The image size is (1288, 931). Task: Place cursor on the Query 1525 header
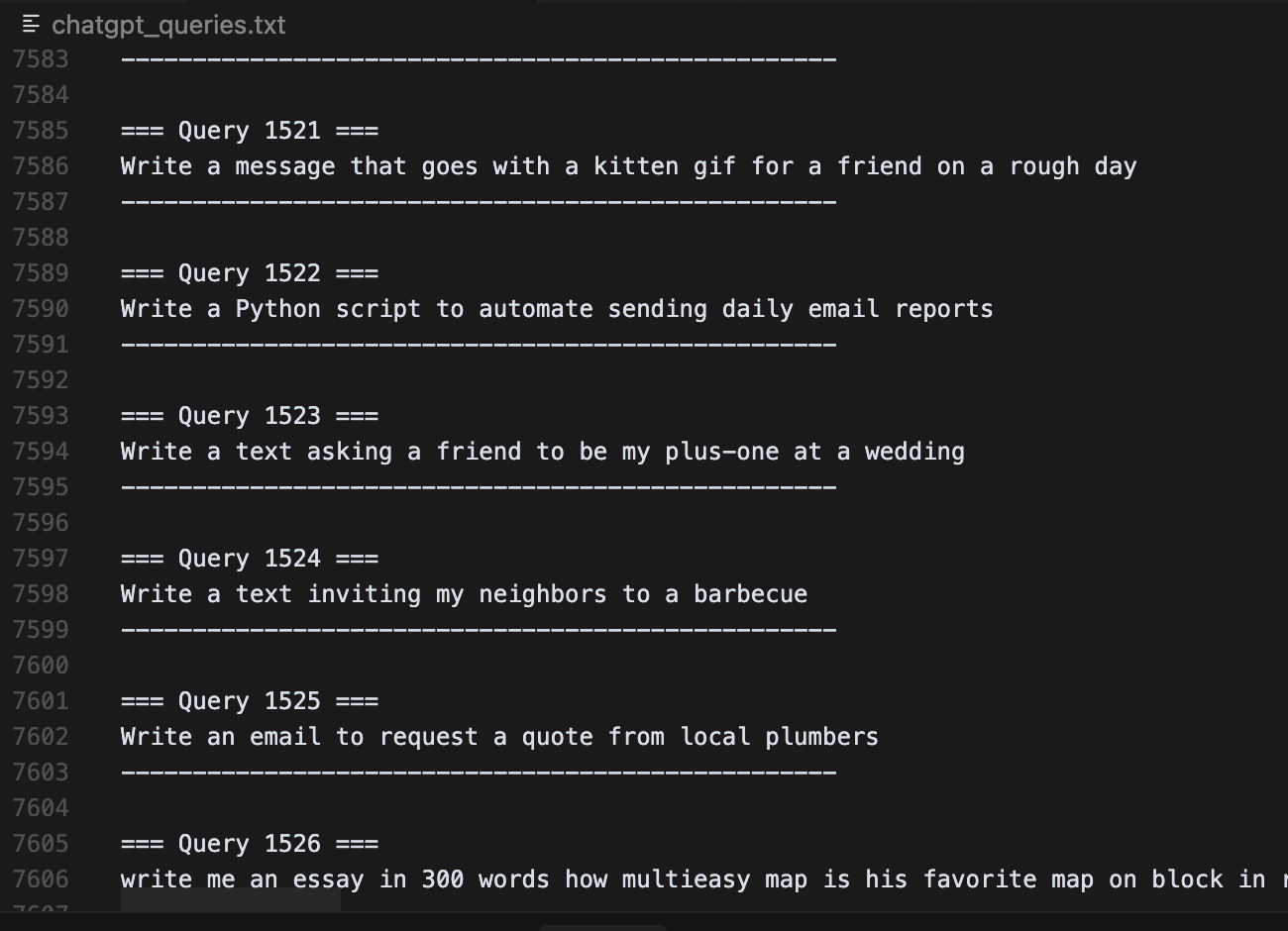click(250, 701)
